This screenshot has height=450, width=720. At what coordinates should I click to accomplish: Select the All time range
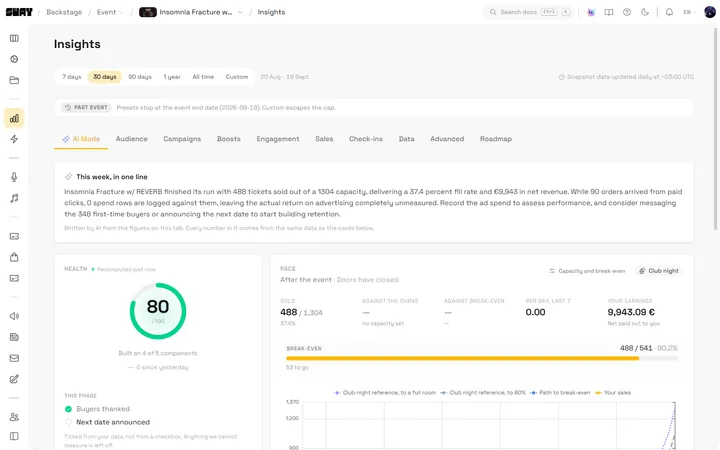203,77
